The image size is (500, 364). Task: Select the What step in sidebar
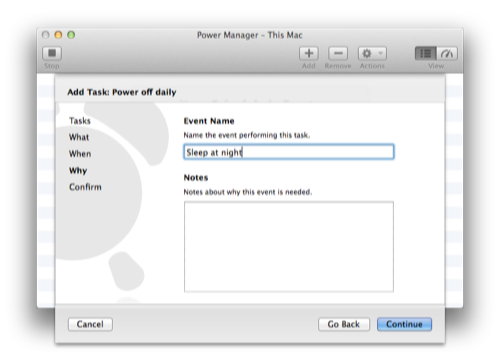[x=79, y=137]
